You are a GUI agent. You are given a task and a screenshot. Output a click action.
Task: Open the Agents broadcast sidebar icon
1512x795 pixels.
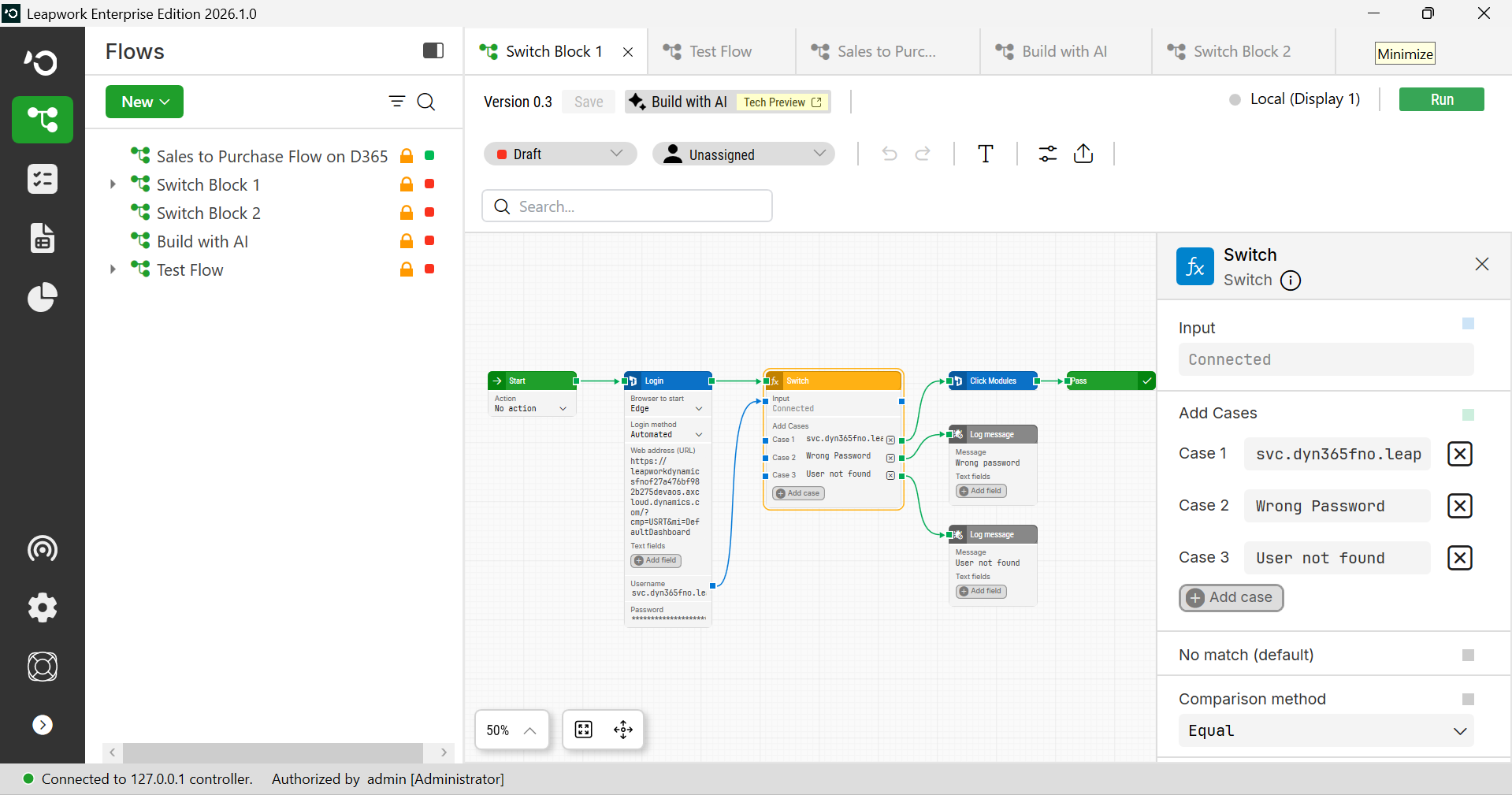tap(43, 548)
